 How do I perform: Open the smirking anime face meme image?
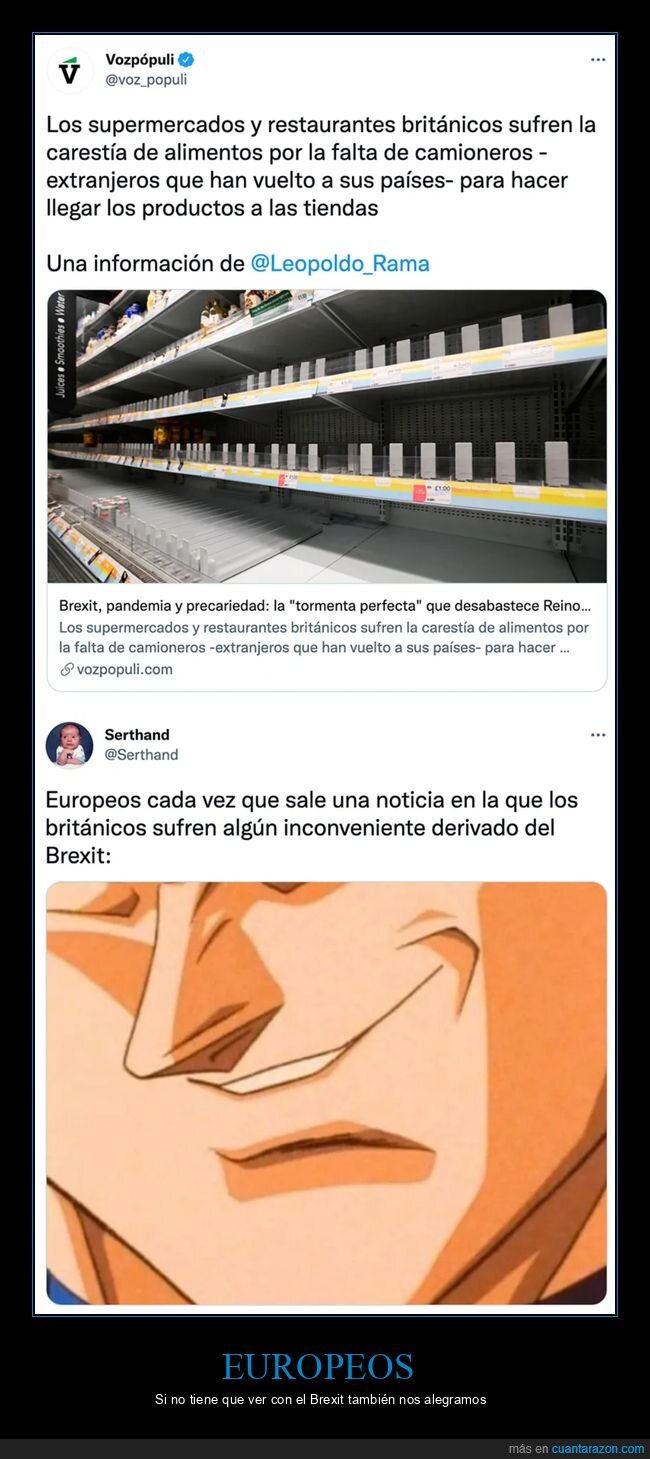(327, 1093)
